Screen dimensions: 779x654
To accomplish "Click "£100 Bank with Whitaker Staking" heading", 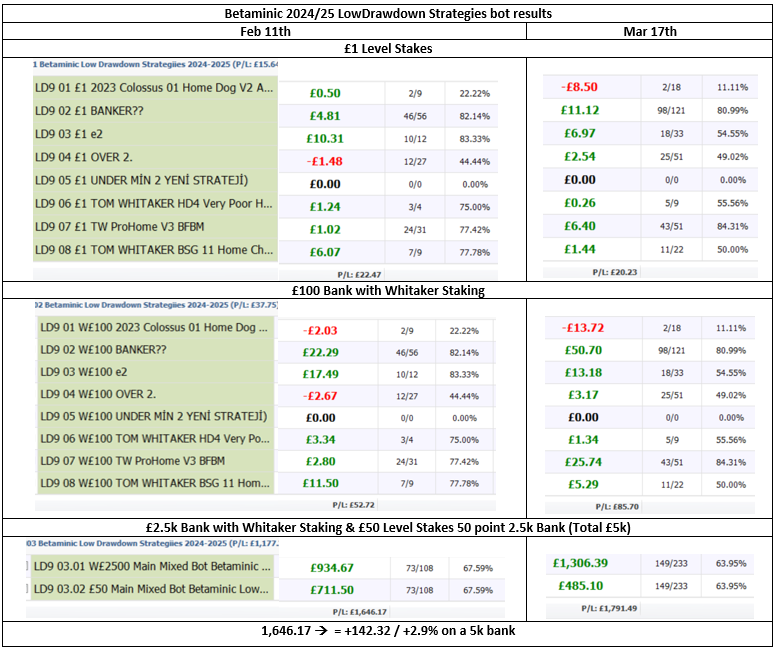I will point(388,289).
